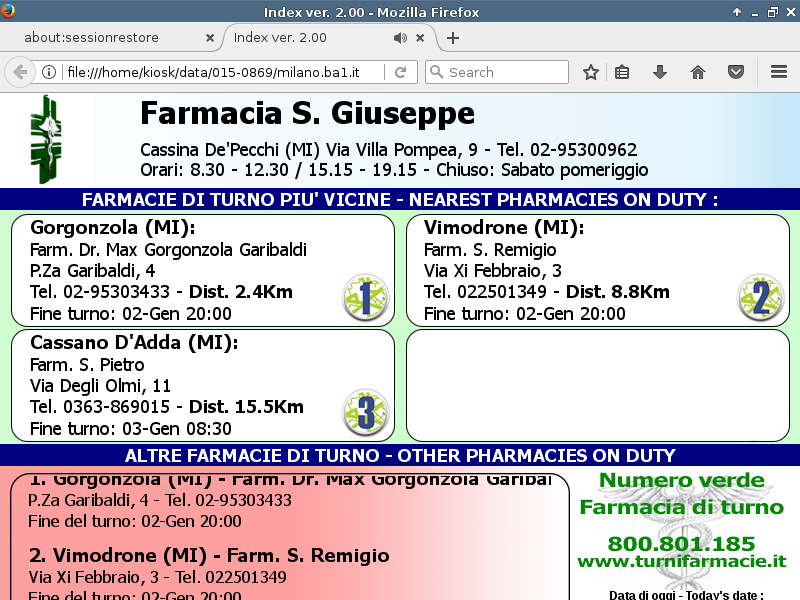Select the Index ver. 2.00 tab
The width and height of the screenshot is (800, 600).
[x=300, y=38]
